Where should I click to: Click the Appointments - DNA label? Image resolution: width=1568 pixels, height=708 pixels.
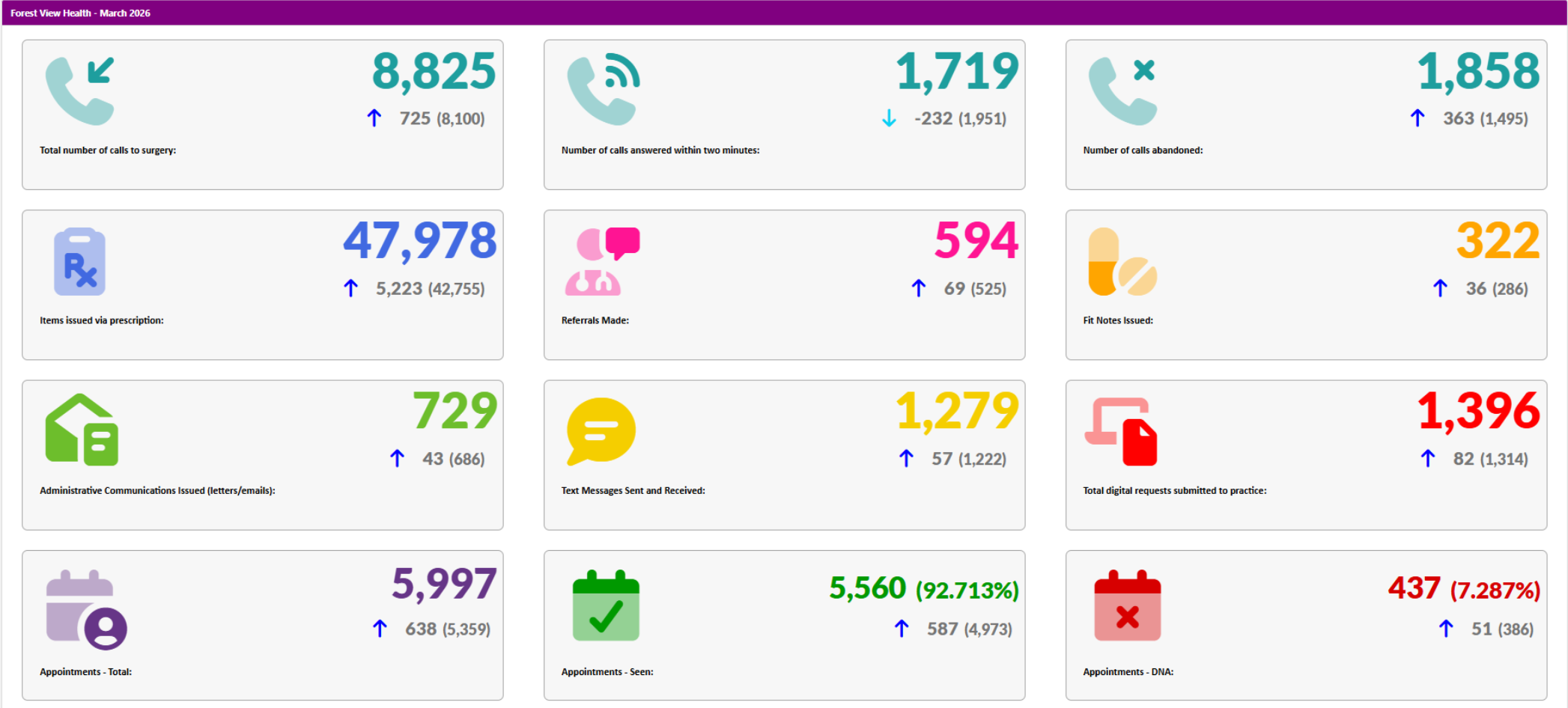1128,672
